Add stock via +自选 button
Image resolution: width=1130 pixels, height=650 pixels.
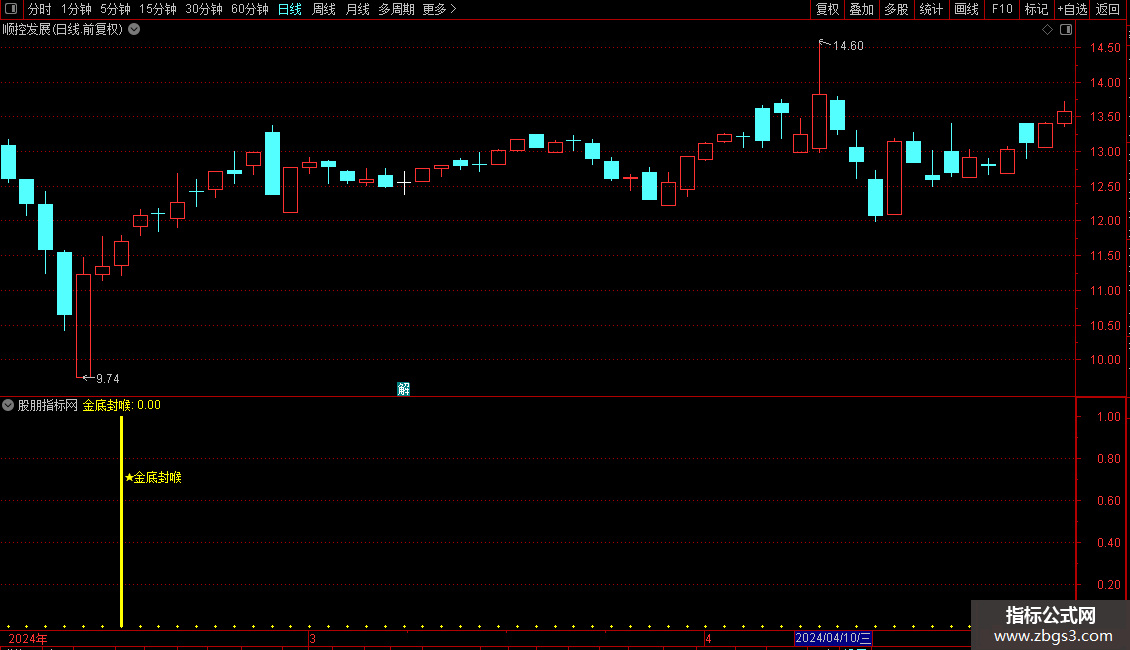pos(1072,9)
